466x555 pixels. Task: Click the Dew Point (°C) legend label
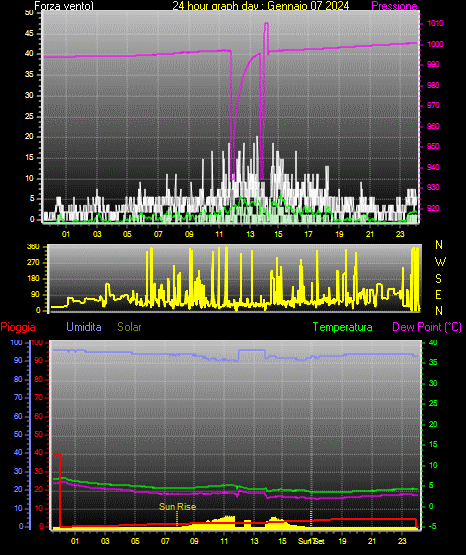point(427,327)
